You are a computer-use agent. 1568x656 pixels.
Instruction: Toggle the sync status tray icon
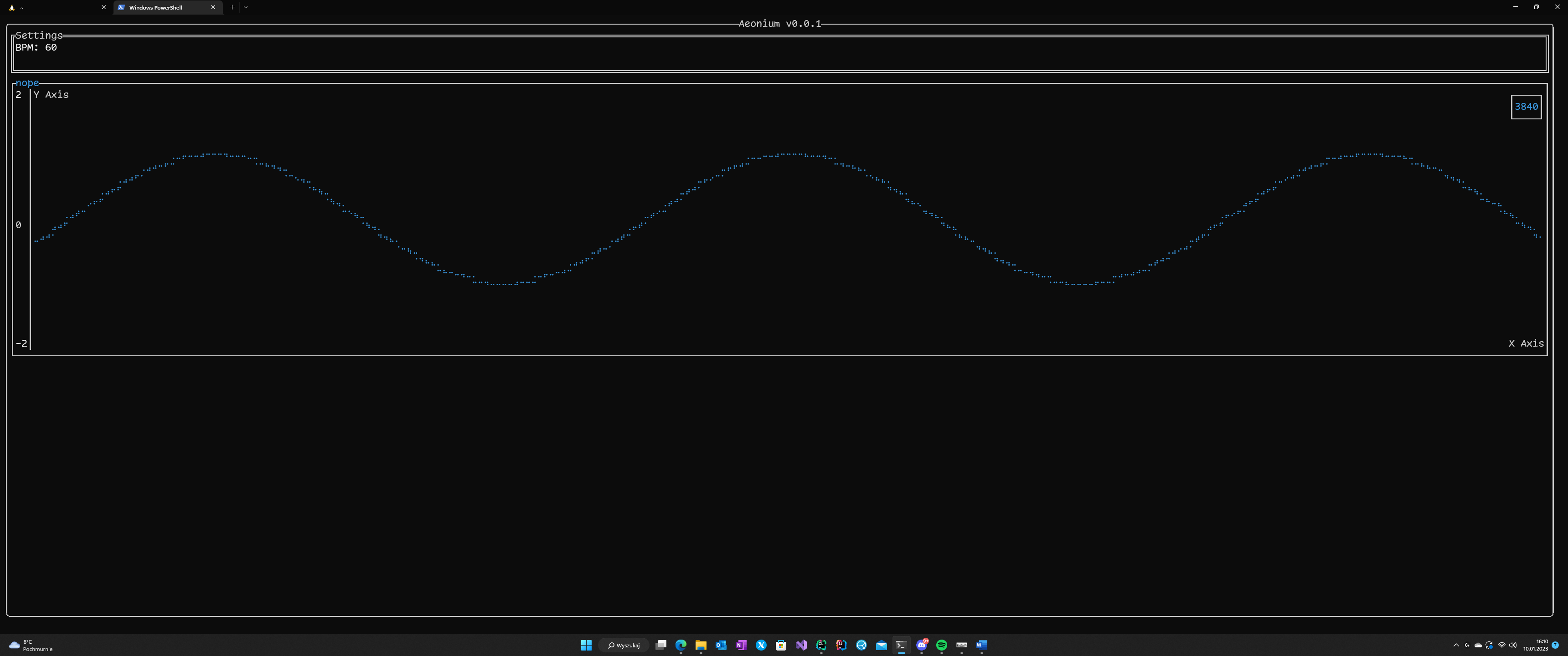tap(1490, 645)
